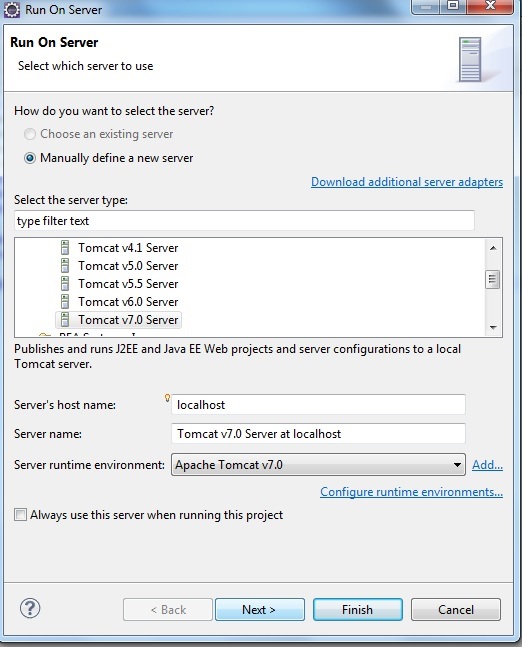Click the server list scroll down arrow
Viewport: 522px width, 647px height.
pyautogui.click(x=493, y=328)
